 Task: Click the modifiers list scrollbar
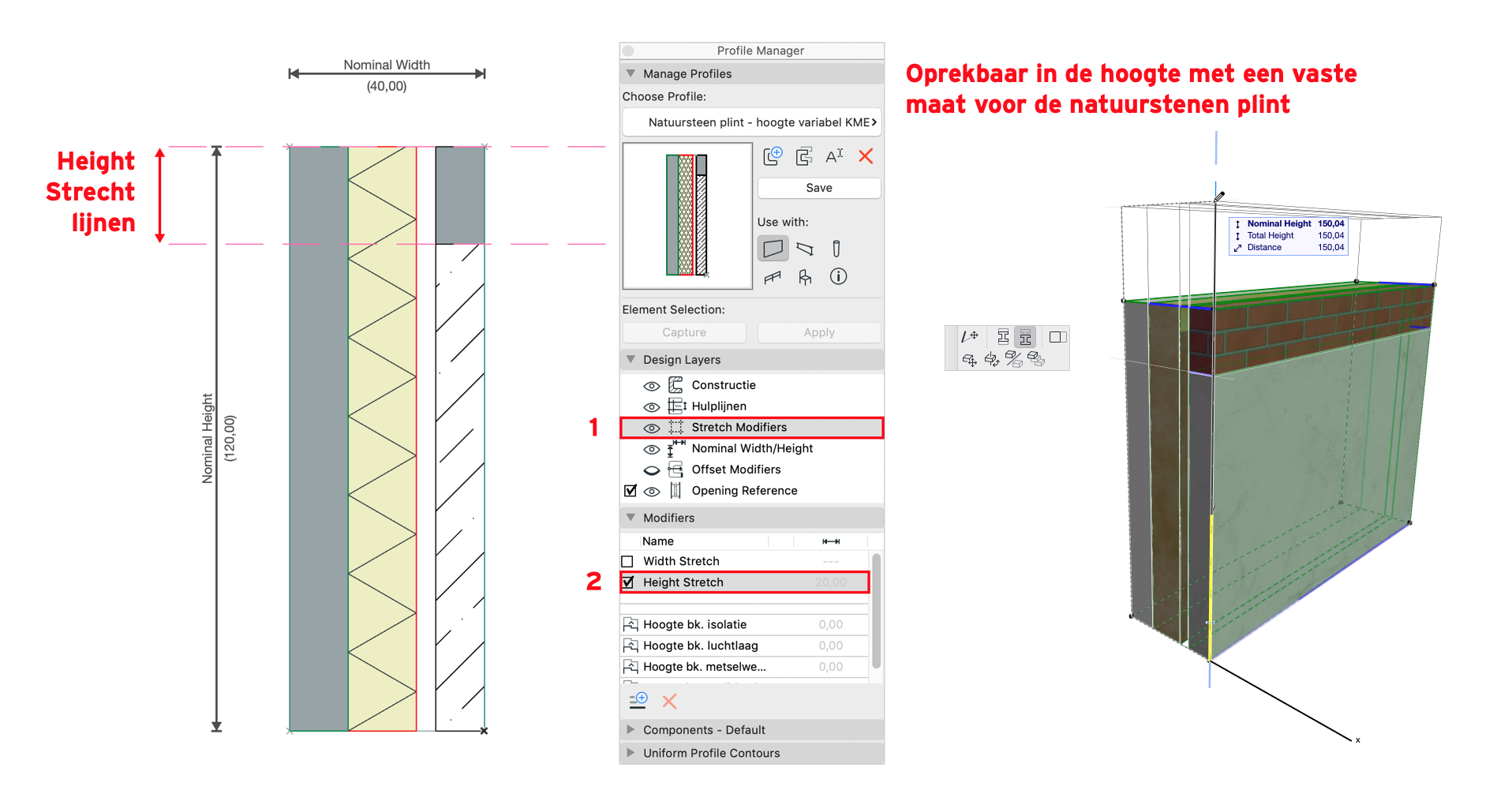876,612
